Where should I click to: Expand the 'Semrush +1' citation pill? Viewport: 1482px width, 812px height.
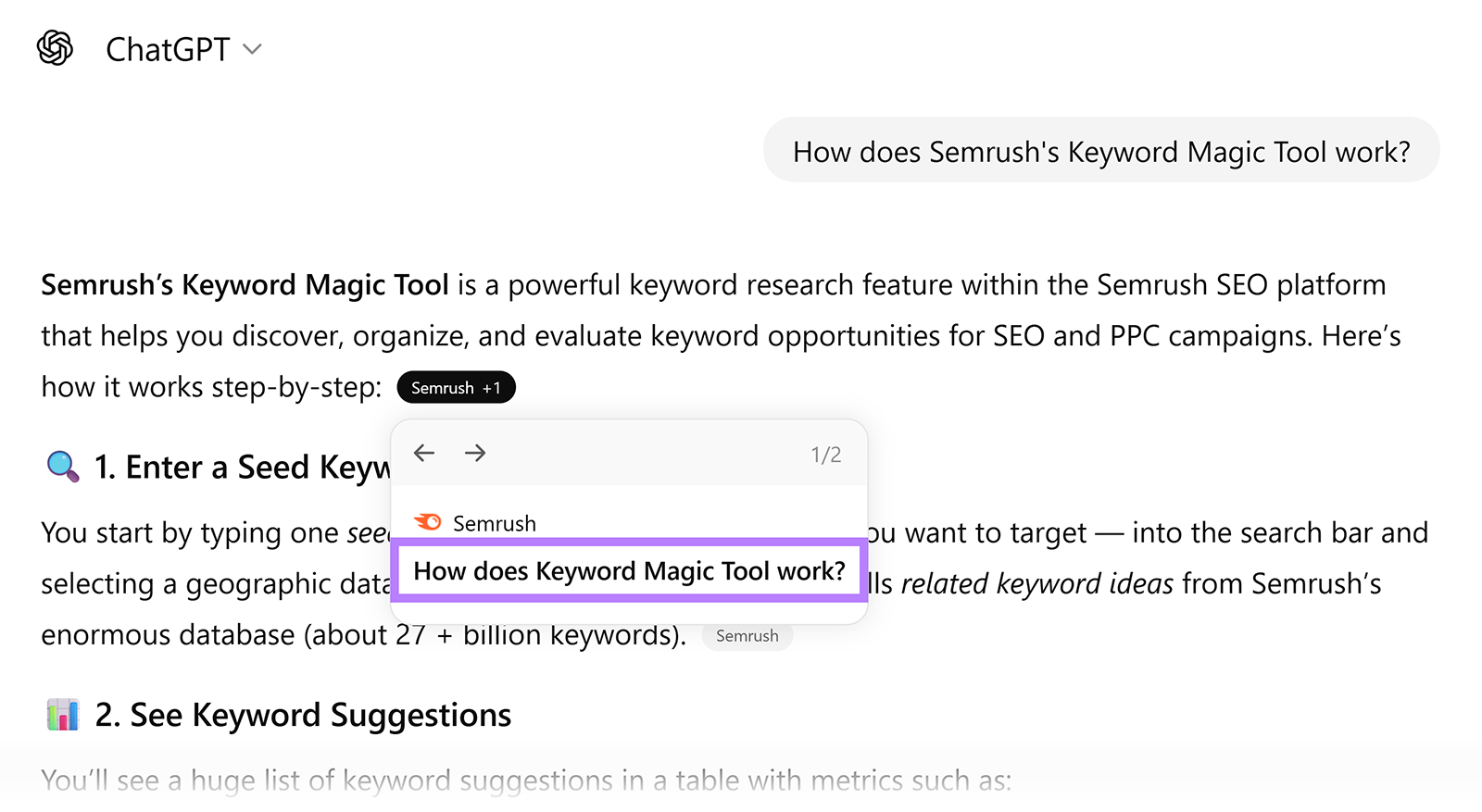[x=456, y=387]
